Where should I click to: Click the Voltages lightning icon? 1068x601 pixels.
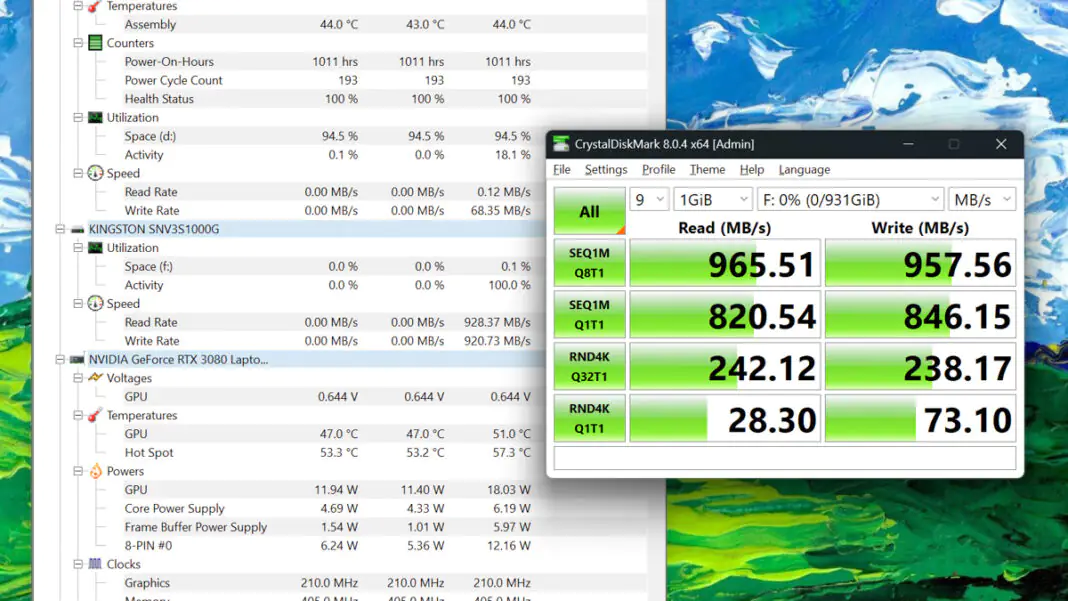(95, 378)
